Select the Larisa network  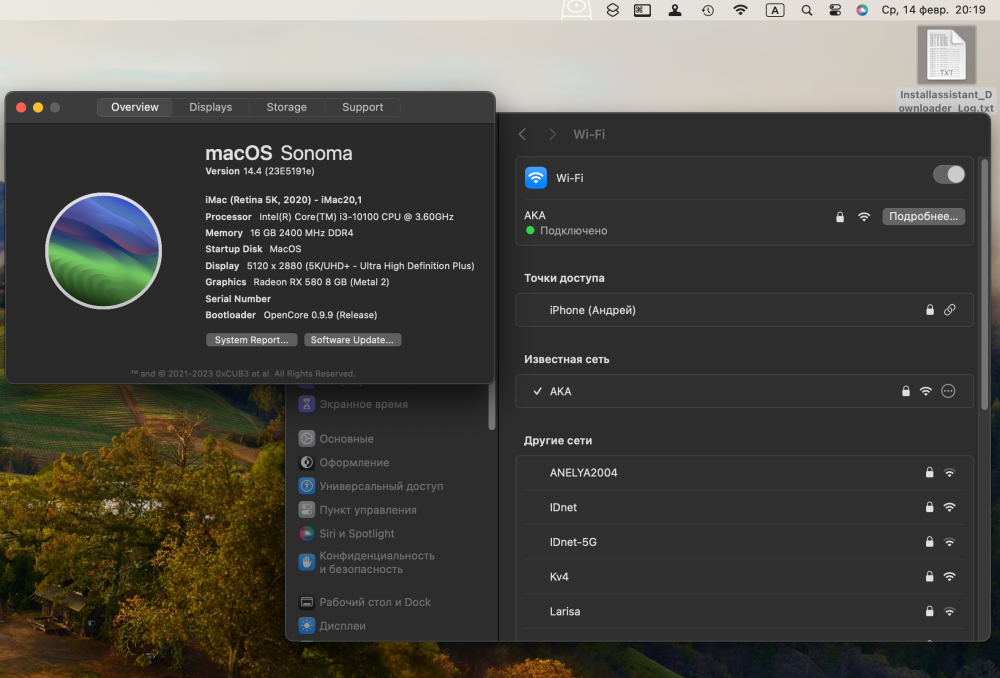(x=744, y=611)
